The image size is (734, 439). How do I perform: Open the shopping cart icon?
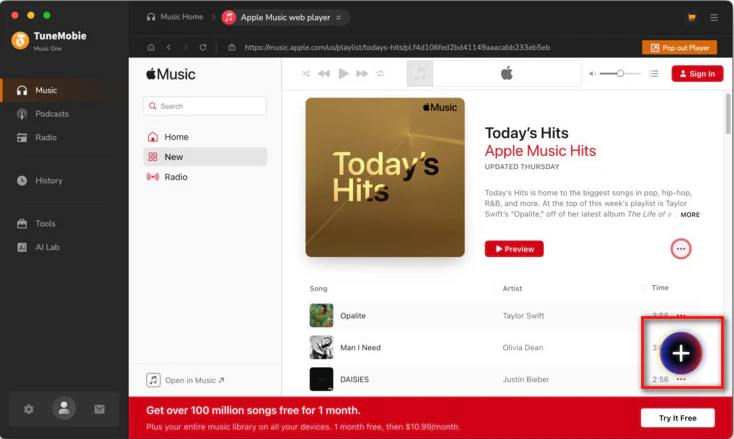[691, 18]
